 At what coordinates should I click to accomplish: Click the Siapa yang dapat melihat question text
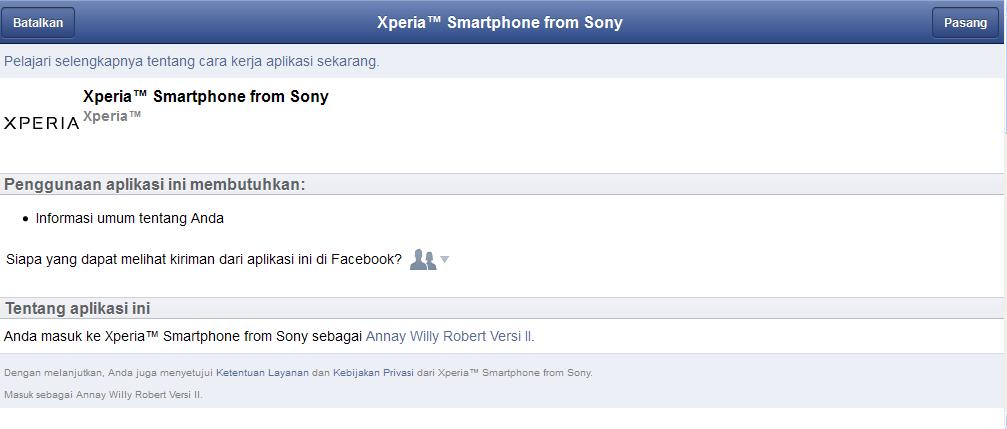click(x=203, y=260)
